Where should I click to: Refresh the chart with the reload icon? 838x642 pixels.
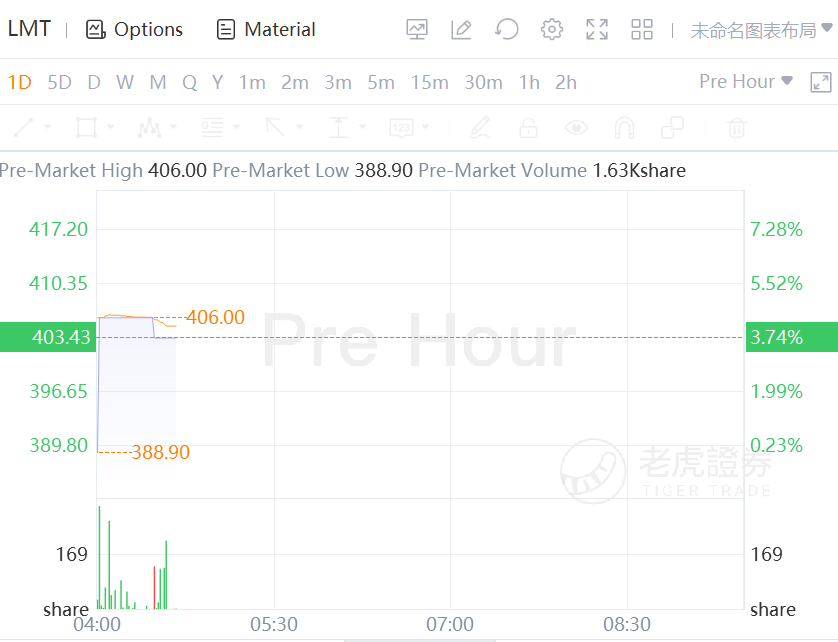pos(507,30)
